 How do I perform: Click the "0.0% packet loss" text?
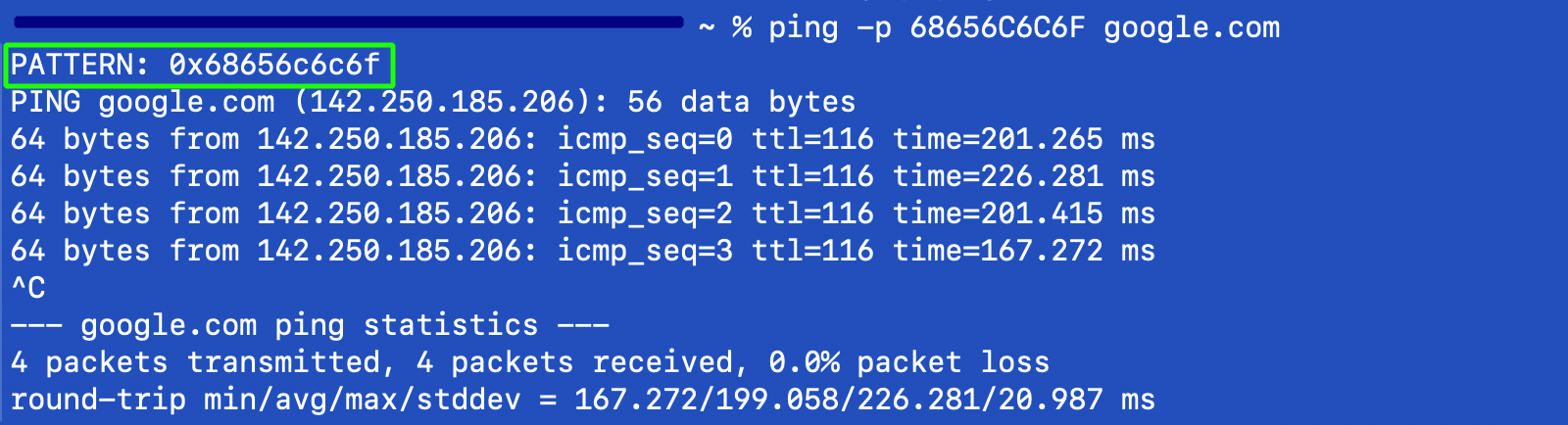coord(908,363)
